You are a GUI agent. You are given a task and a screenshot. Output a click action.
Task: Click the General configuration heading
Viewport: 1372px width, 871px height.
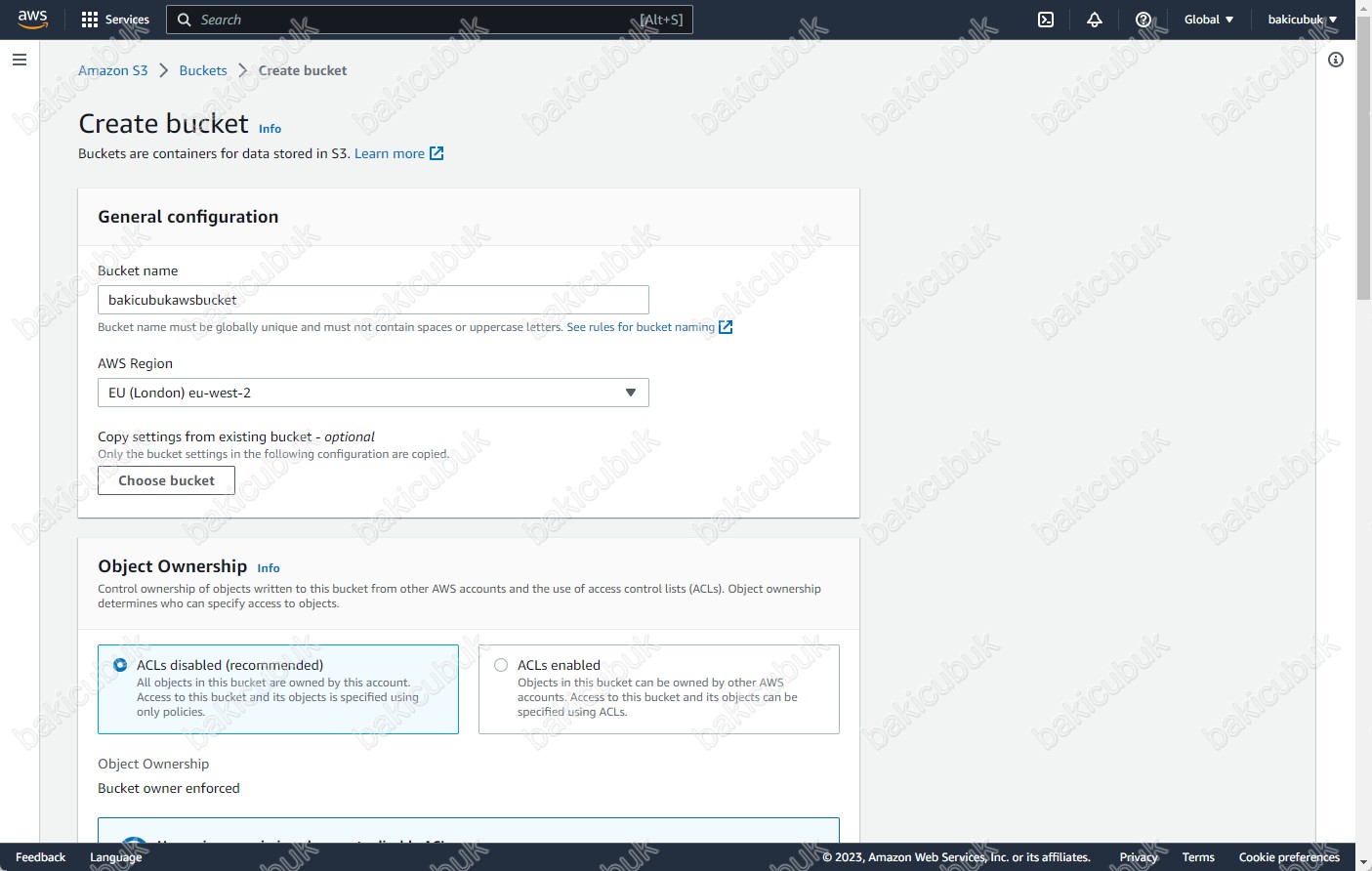pos(188,217)
